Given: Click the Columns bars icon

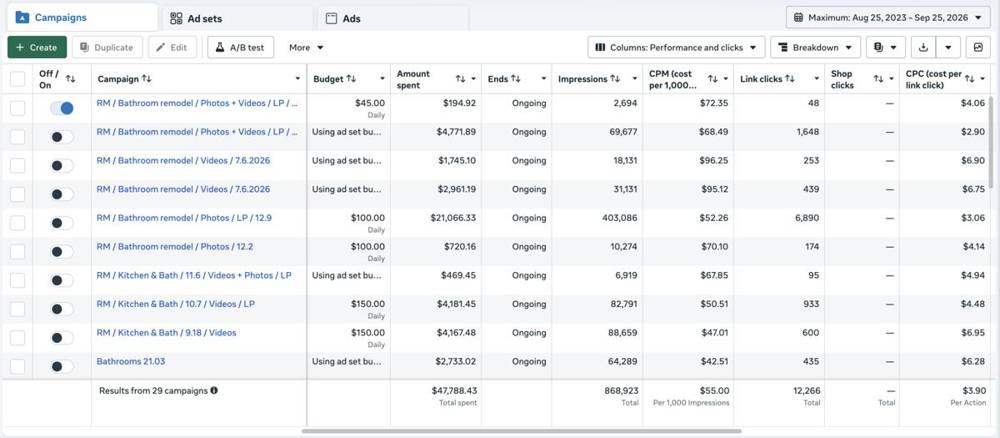Looking at the screenshot, I should (600, 47).
